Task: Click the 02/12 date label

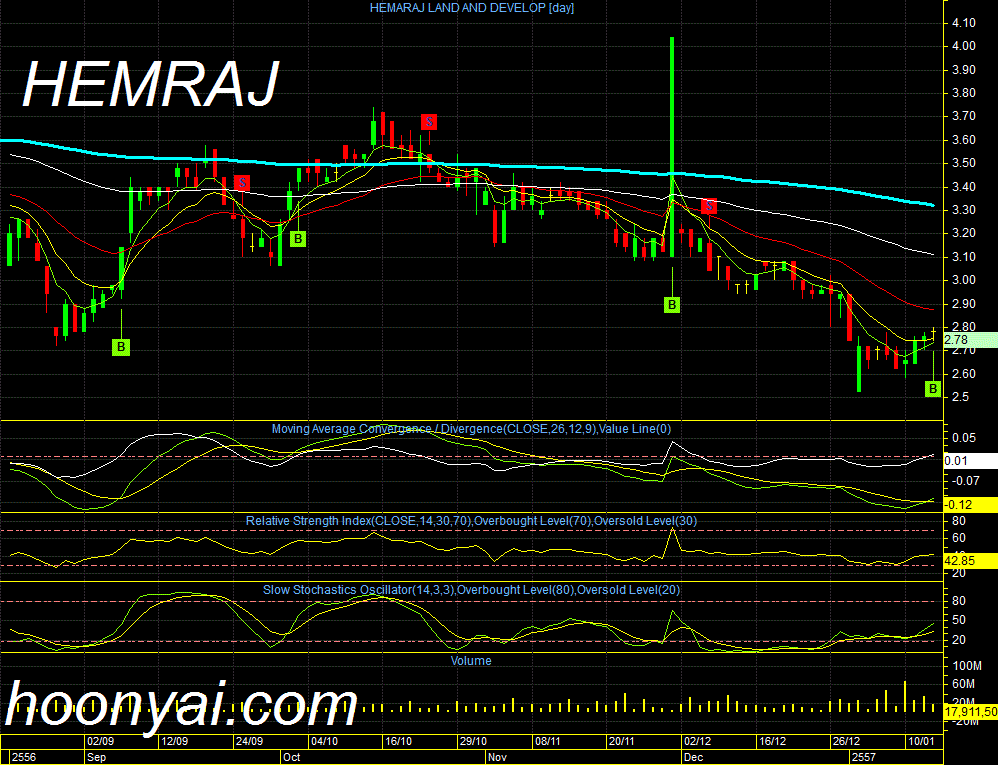Action: pos(698,741)
